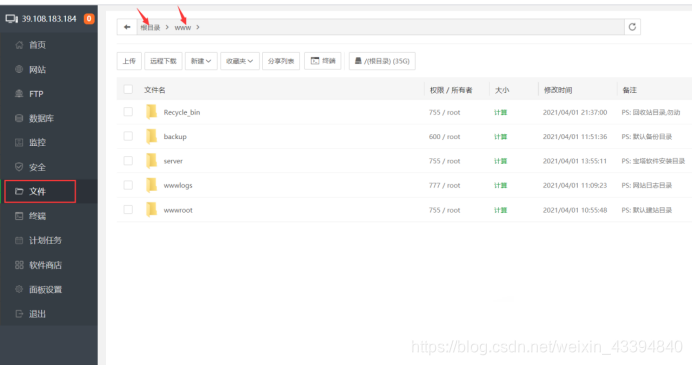692x365 pixels.
Task: Click the chevron after www in the path
Action: (x=198, y=27)
